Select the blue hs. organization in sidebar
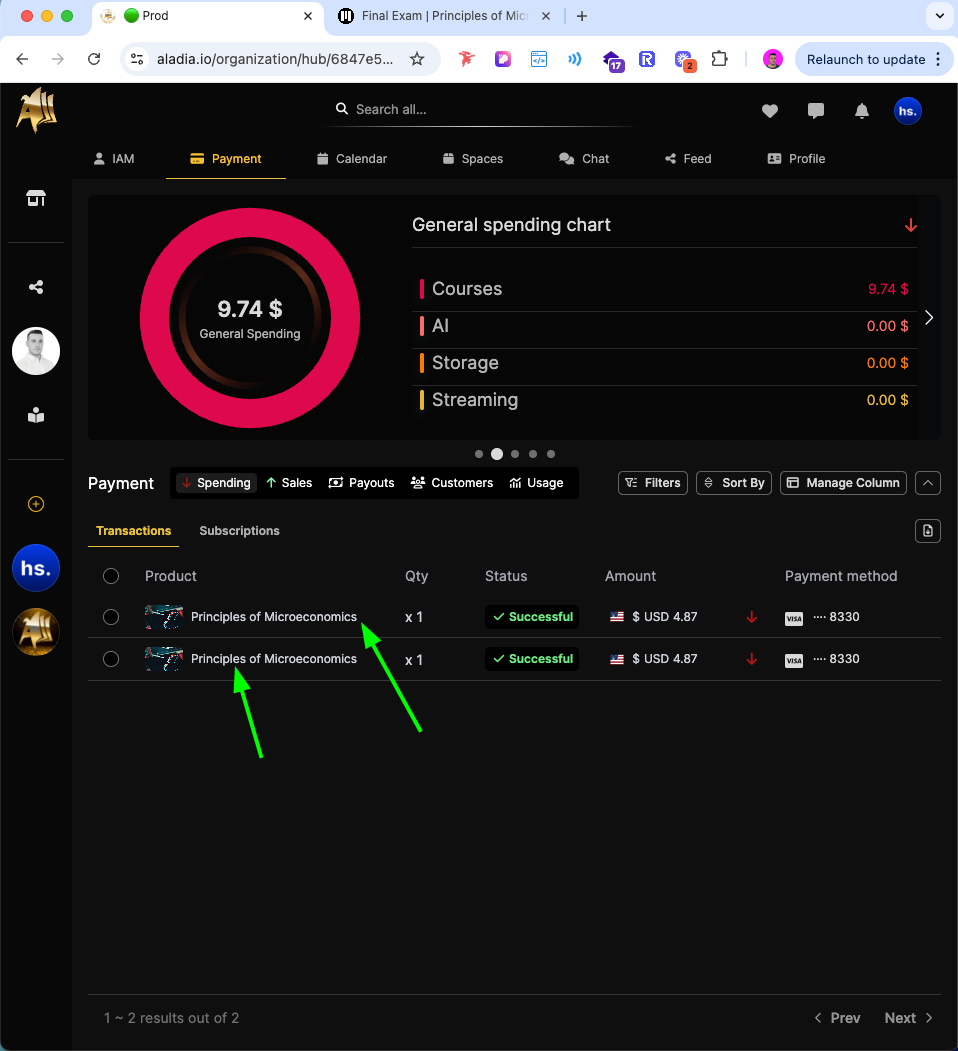This screenshot has width=958, height=1051. (36, 568)
